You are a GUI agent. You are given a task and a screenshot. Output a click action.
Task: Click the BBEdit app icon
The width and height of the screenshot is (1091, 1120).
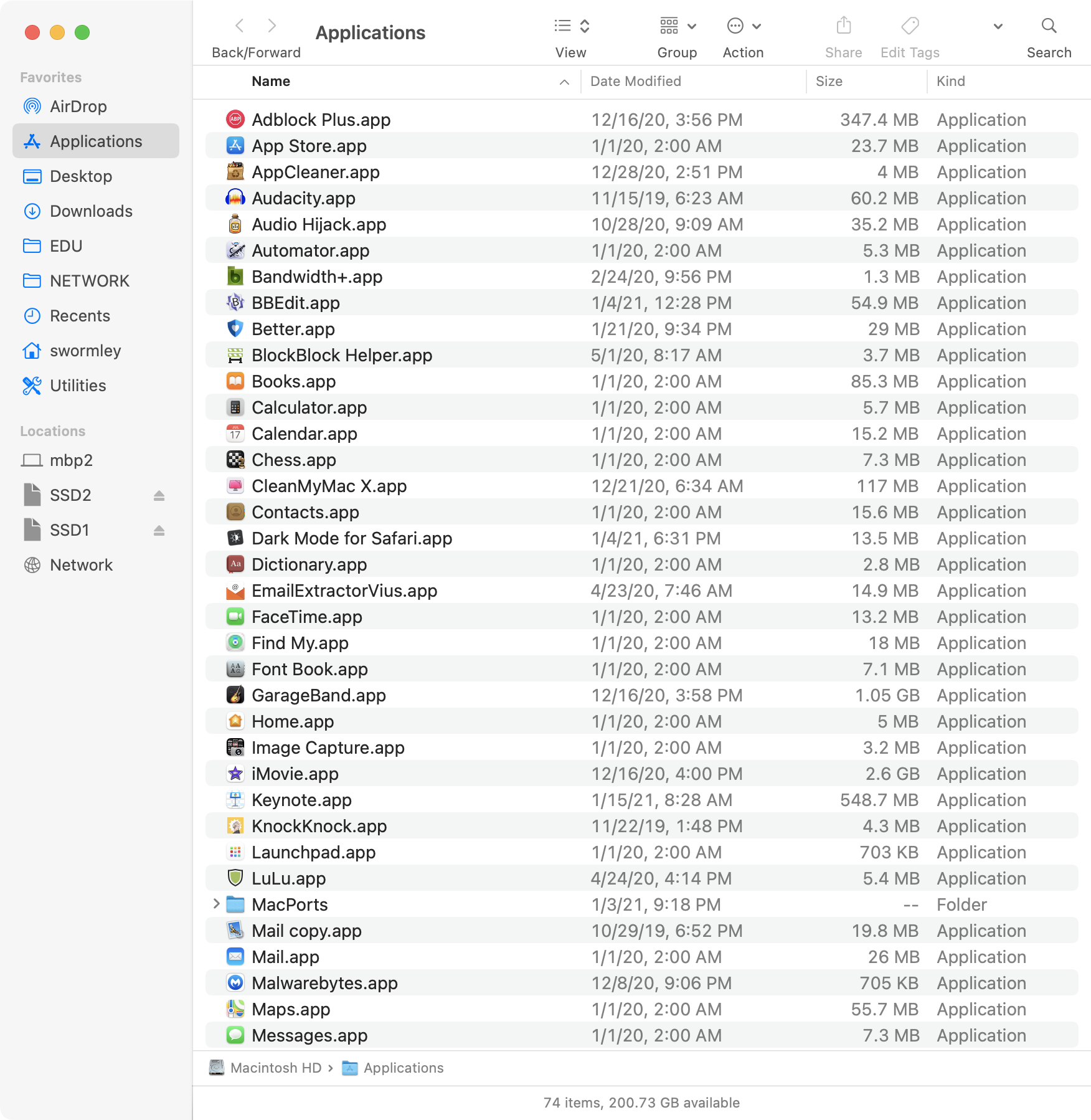(235, 302)
